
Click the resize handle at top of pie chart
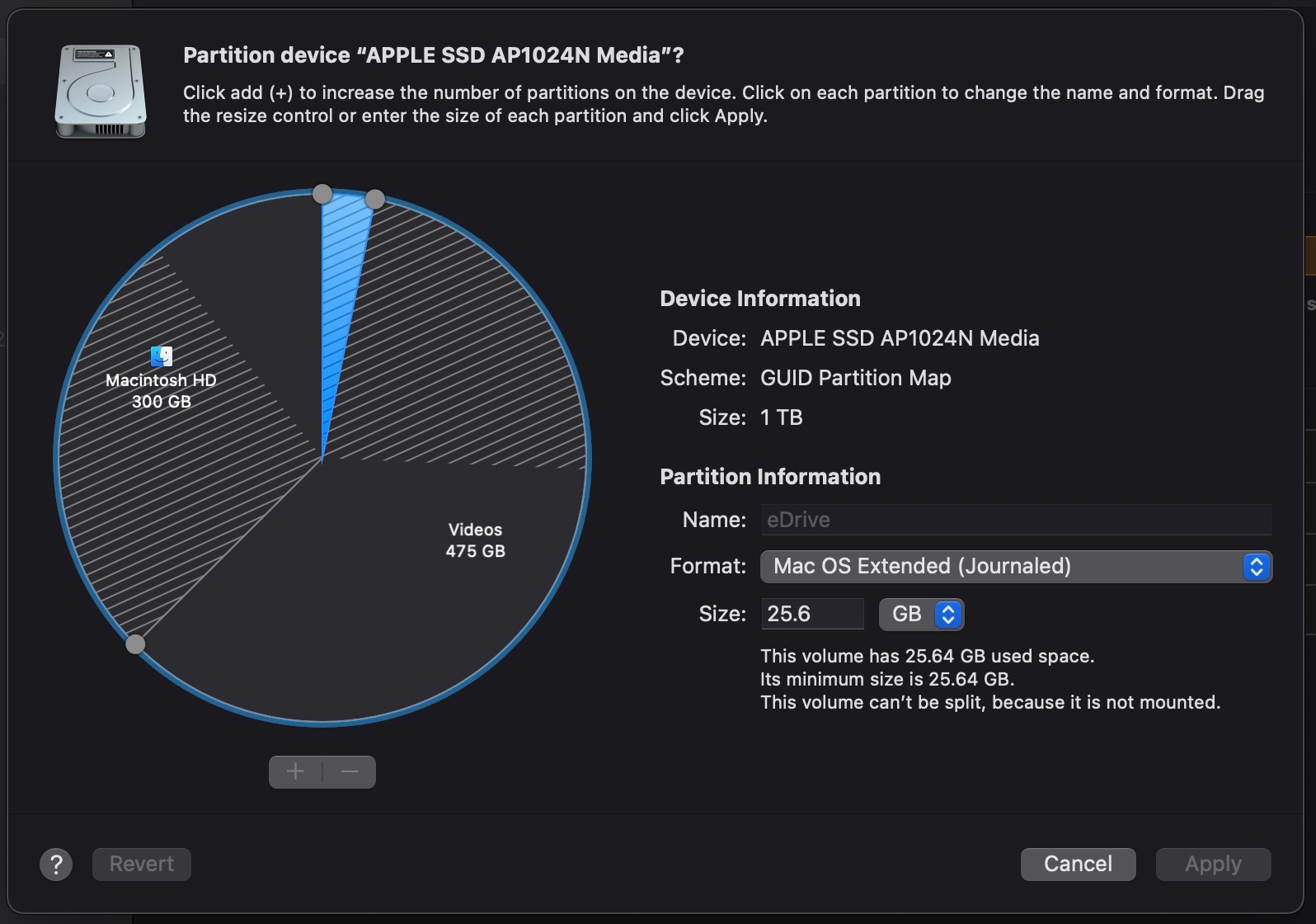[322, 194]
